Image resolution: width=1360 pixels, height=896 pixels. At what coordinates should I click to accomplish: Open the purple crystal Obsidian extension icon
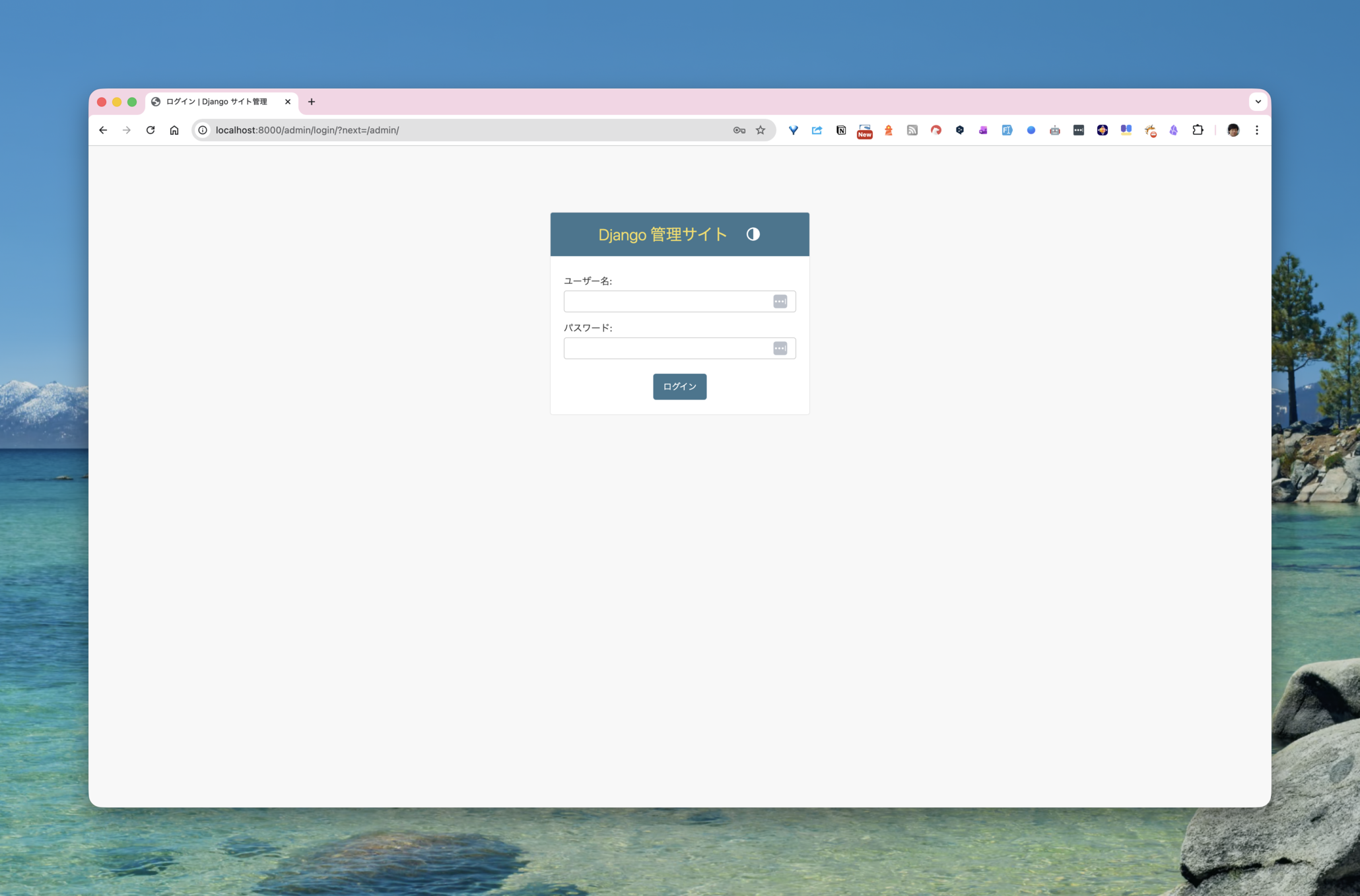coord(1174,130)
